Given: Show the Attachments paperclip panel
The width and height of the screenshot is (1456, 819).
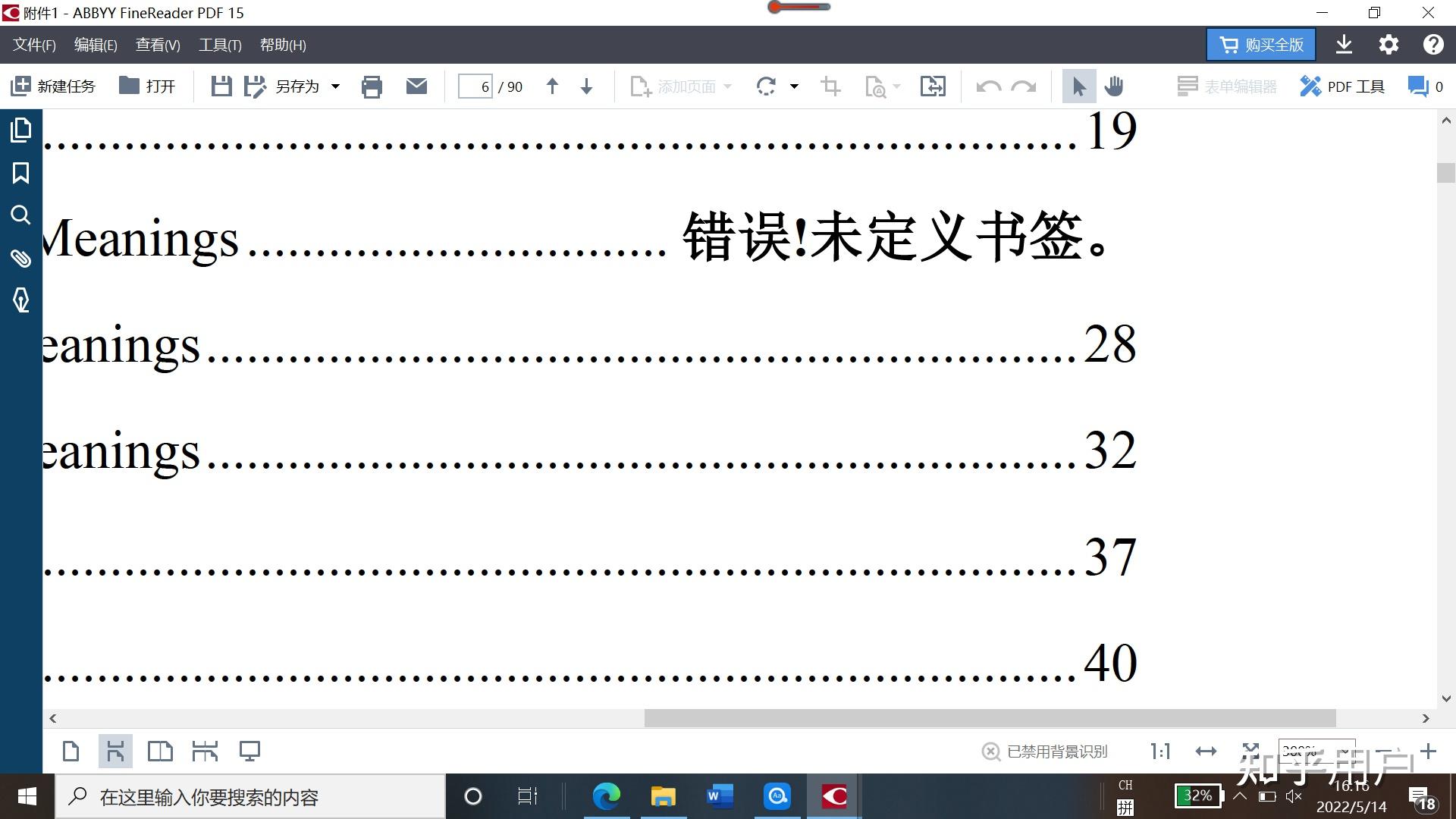Looking at the screenshot, I should [x=21, y=258].
